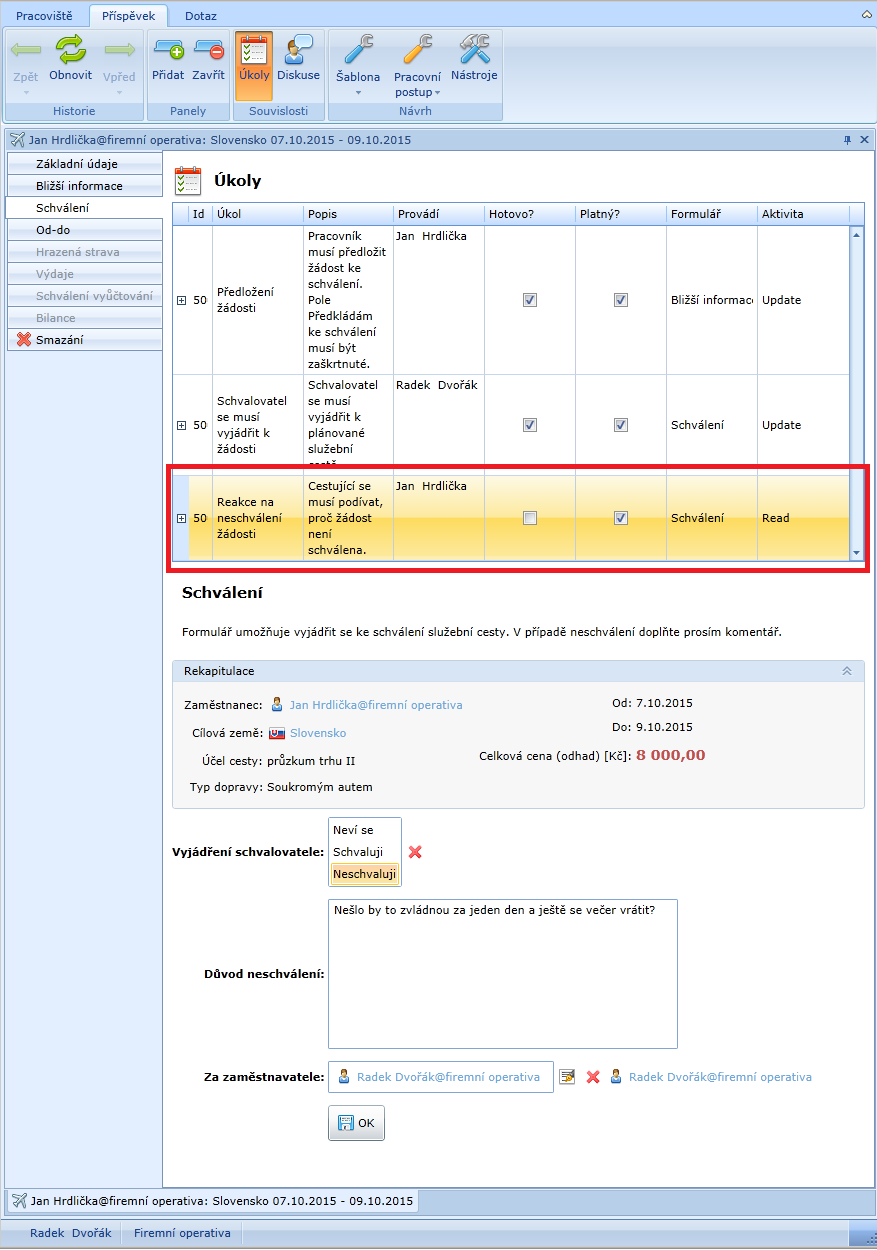Open the Bližší informace section

tap(79, 186)
